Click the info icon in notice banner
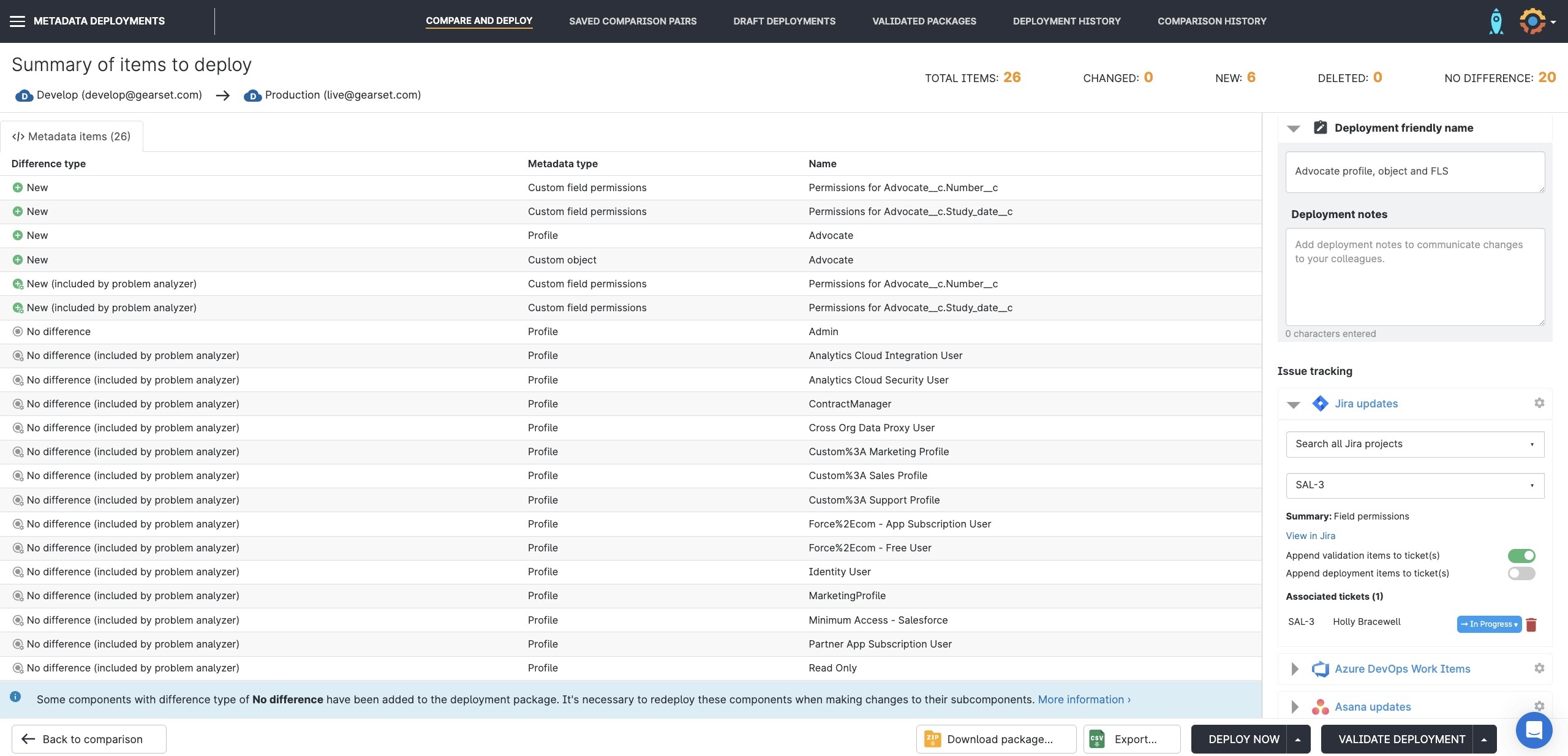The width and height of the screenshot is (1568, 756). [x=15, y=697]
